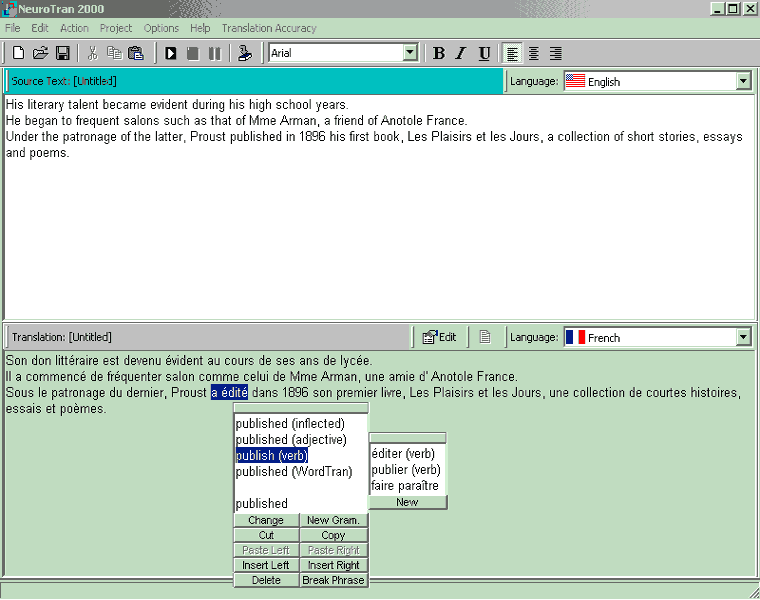Image resolution: width=760 pixels, height=600 pixels.
Task: Open source language dropdown showing English
Action: [x=744, y=81]
